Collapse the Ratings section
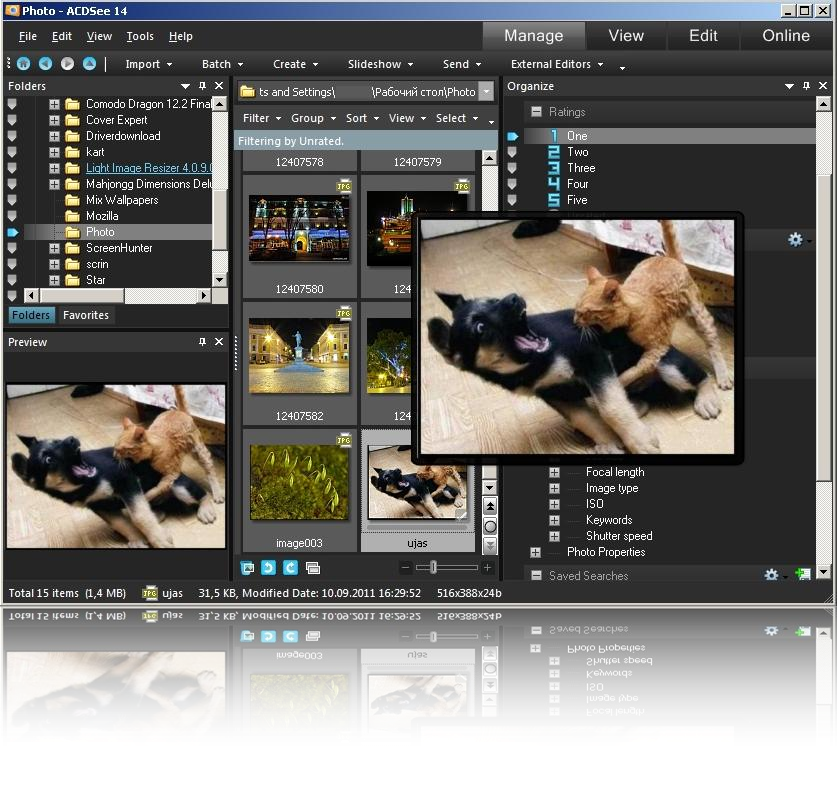The height and width of the screenshot is (796, 837). 536,112
